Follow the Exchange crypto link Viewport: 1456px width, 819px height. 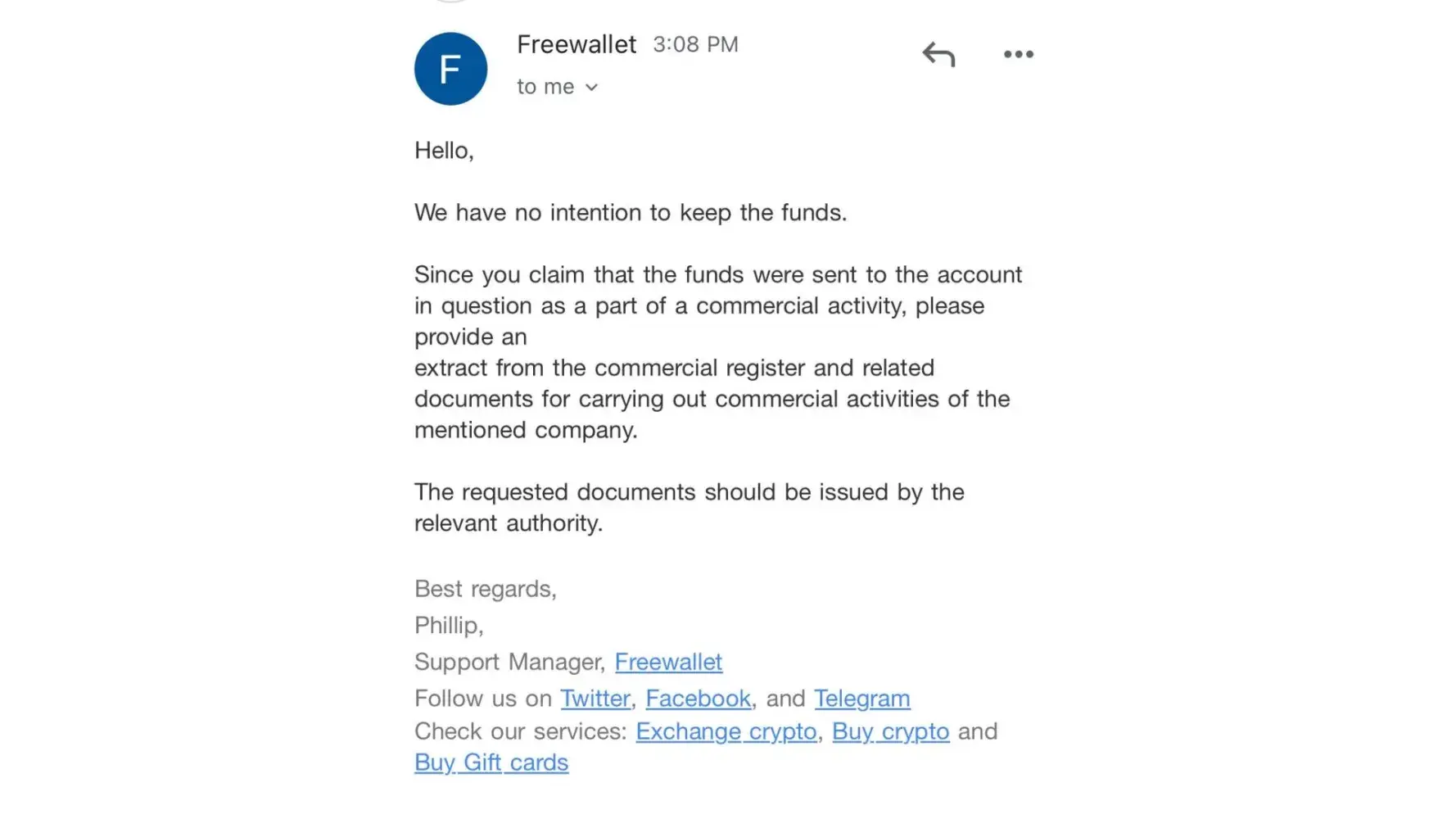[x=726, y=731]
